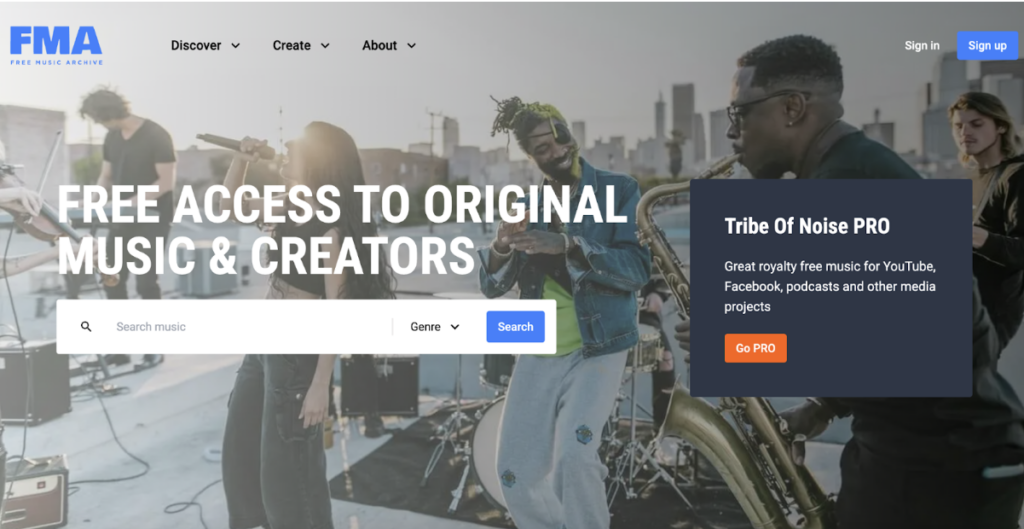Click the magnifying glass icon in search bar

[86, 327]
